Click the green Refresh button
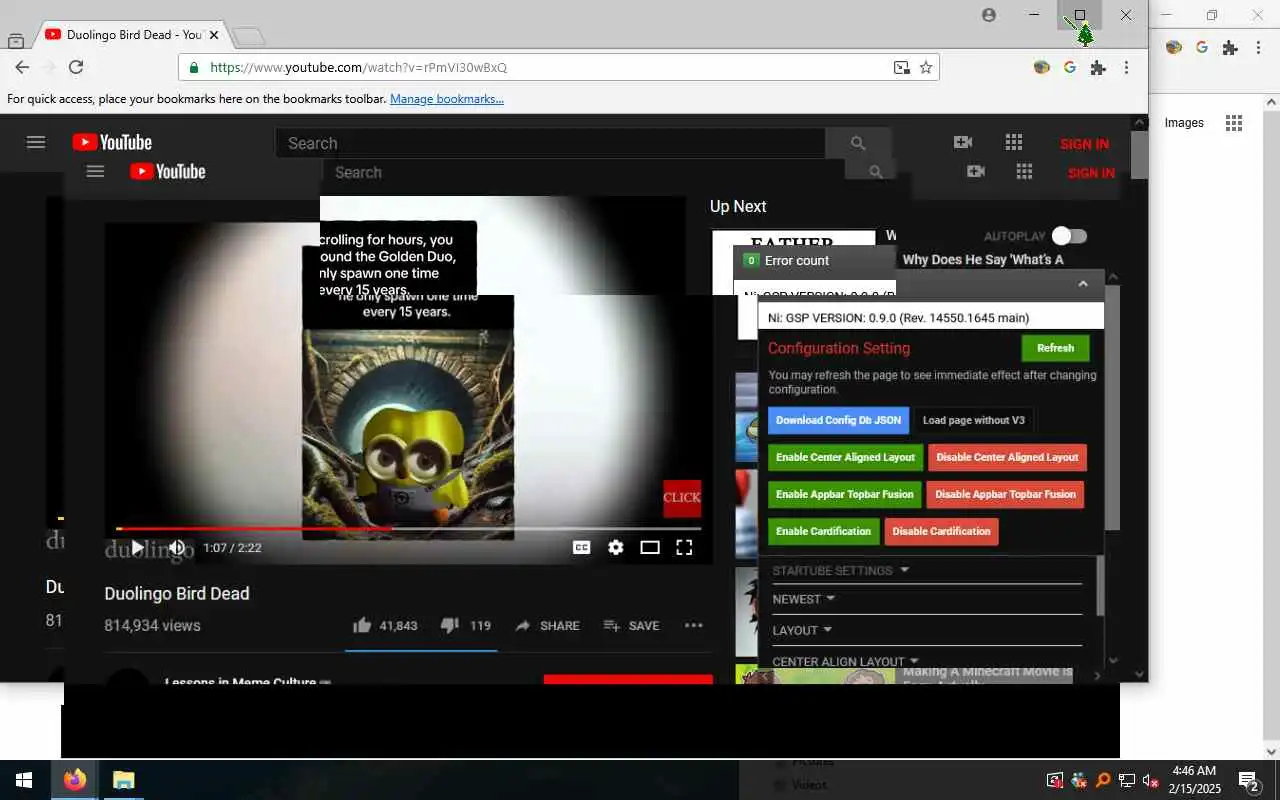The width and height of the screenshot is (1280, 800). pyautogui.click(x=1055, y=348)
